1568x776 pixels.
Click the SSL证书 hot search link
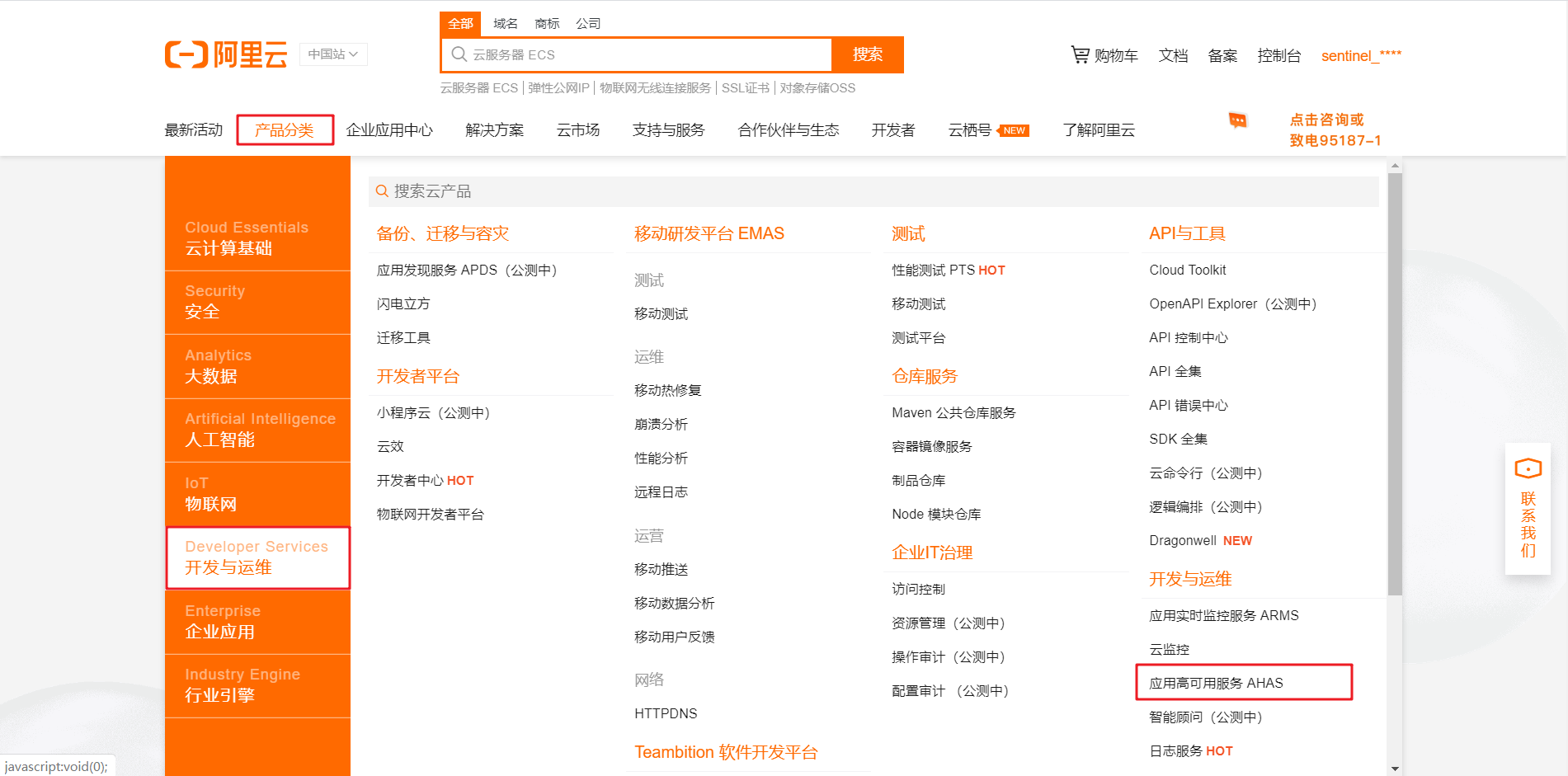click(746, 88)
